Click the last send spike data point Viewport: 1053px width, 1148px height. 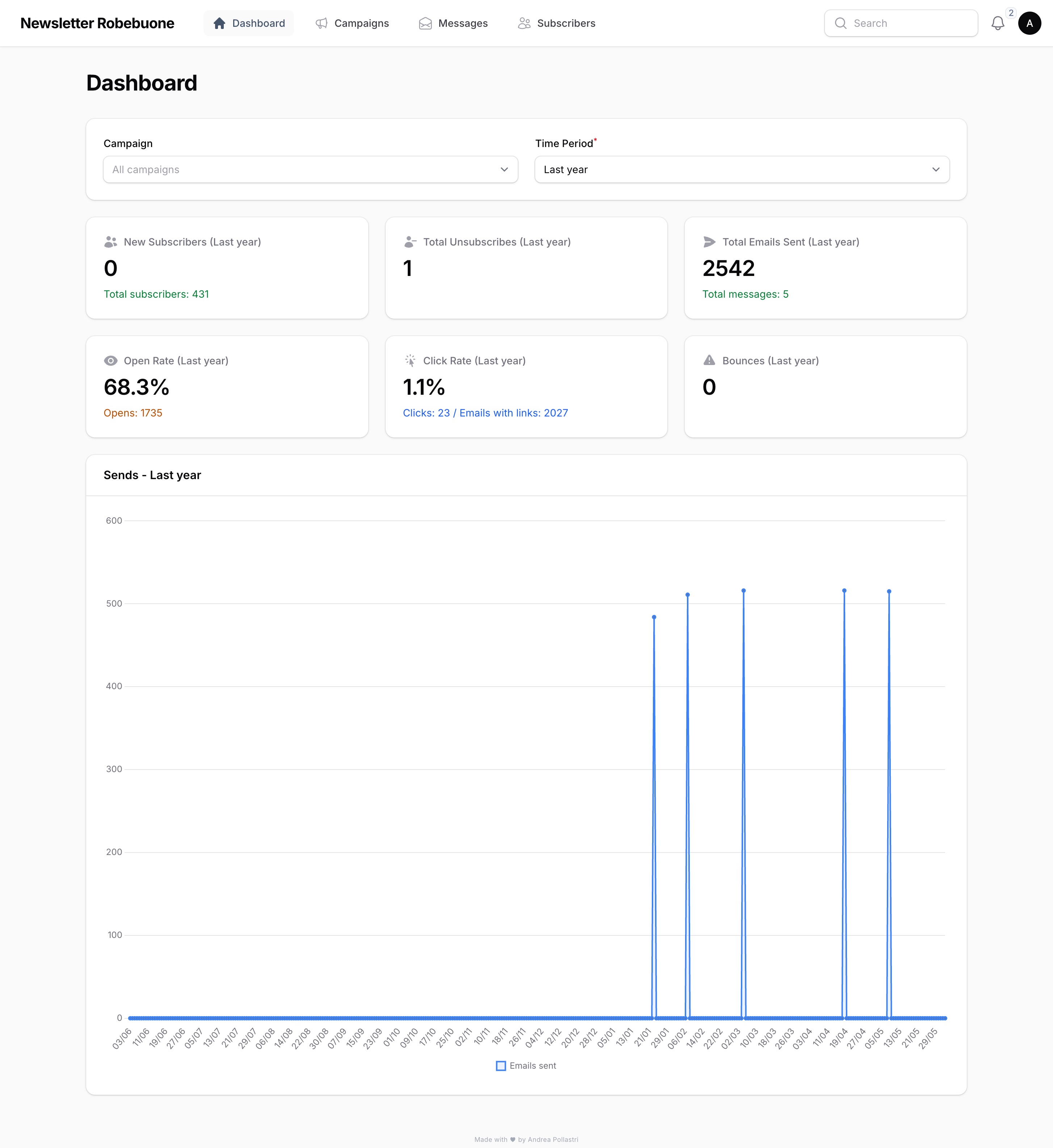coord(889,591)
